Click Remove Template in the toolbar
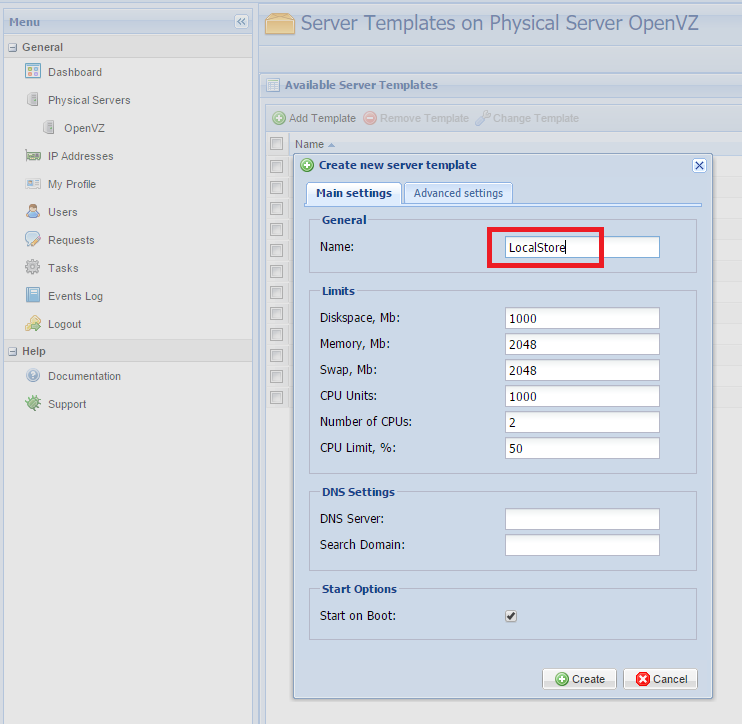Viewport: 742px width, 724px height. coord(416,118)
